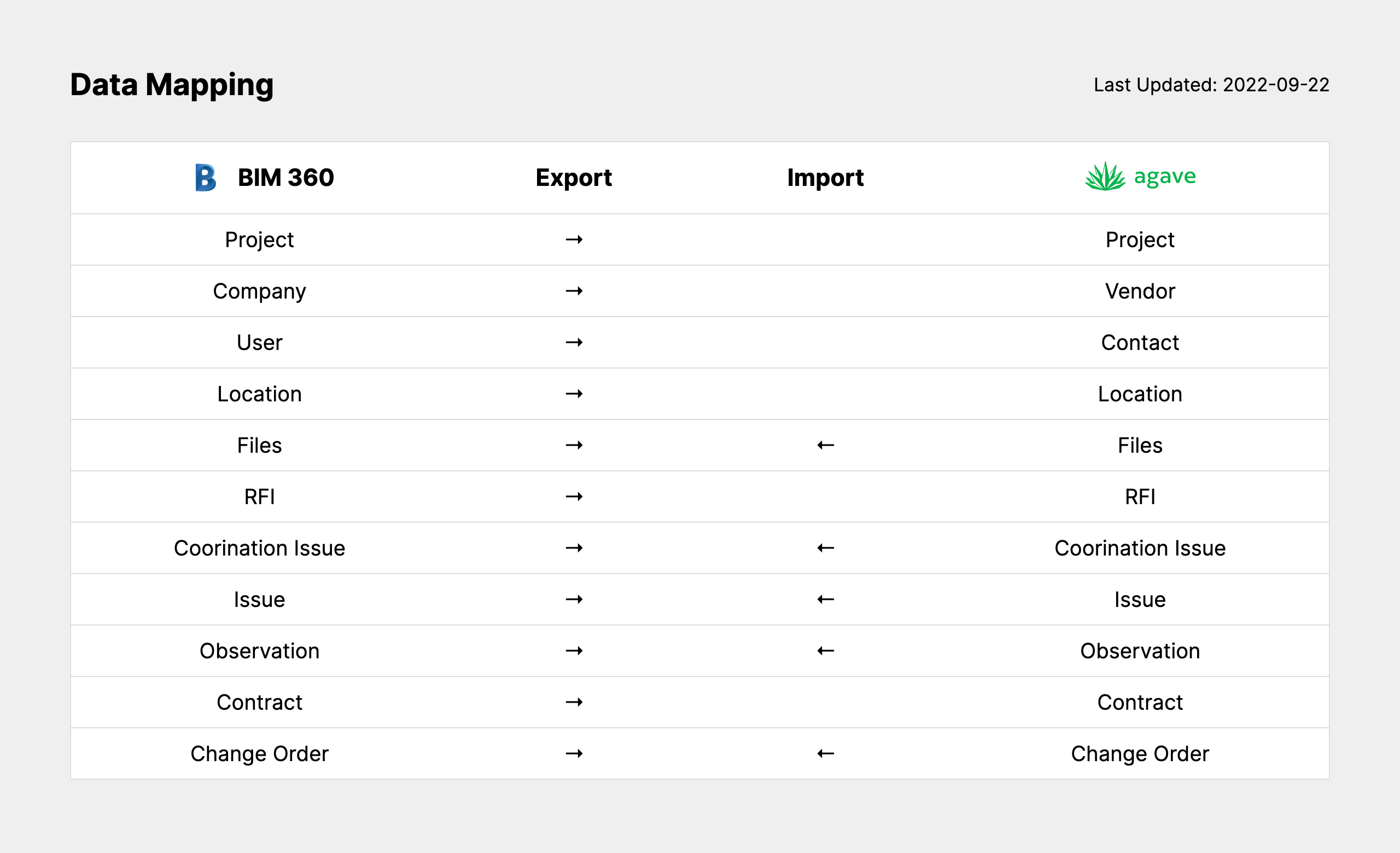
Task: Click the import arrow for Coorination Issue
Action: (825, 548)
